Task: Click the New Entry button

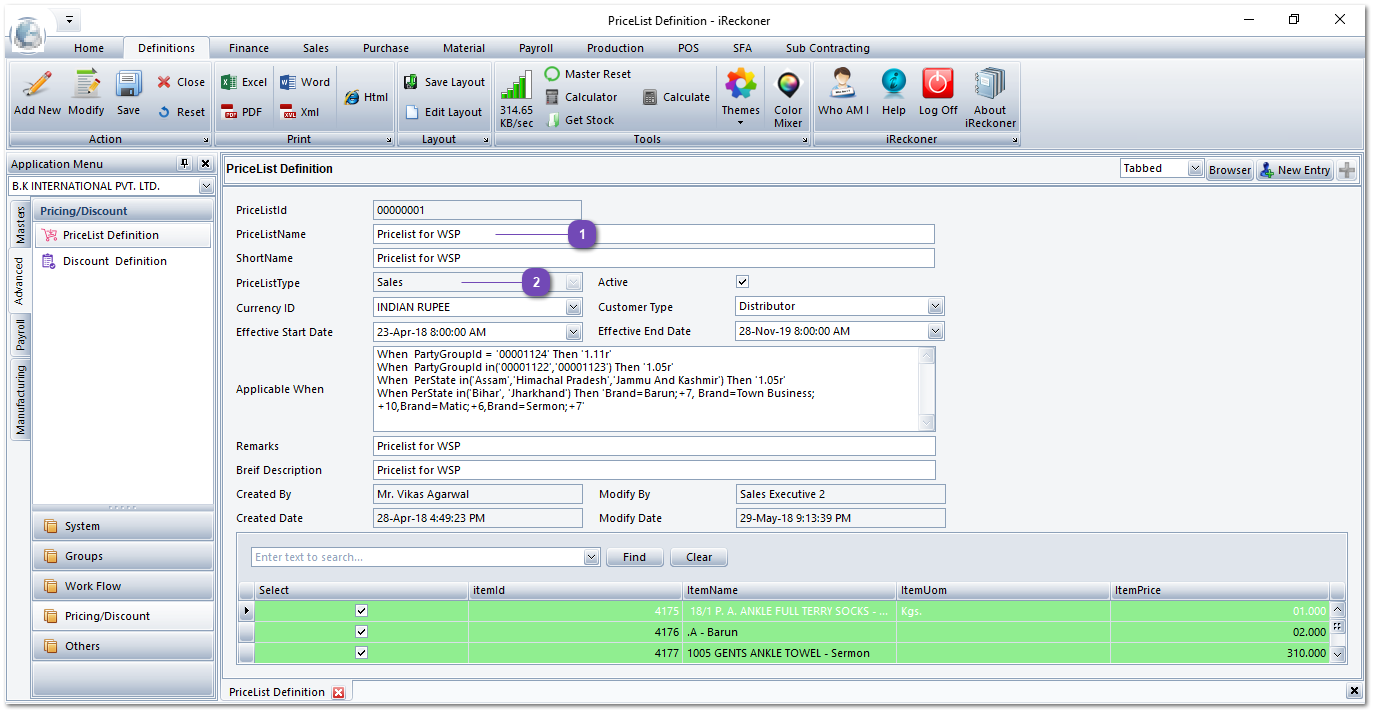Action: click(1294, 170)
